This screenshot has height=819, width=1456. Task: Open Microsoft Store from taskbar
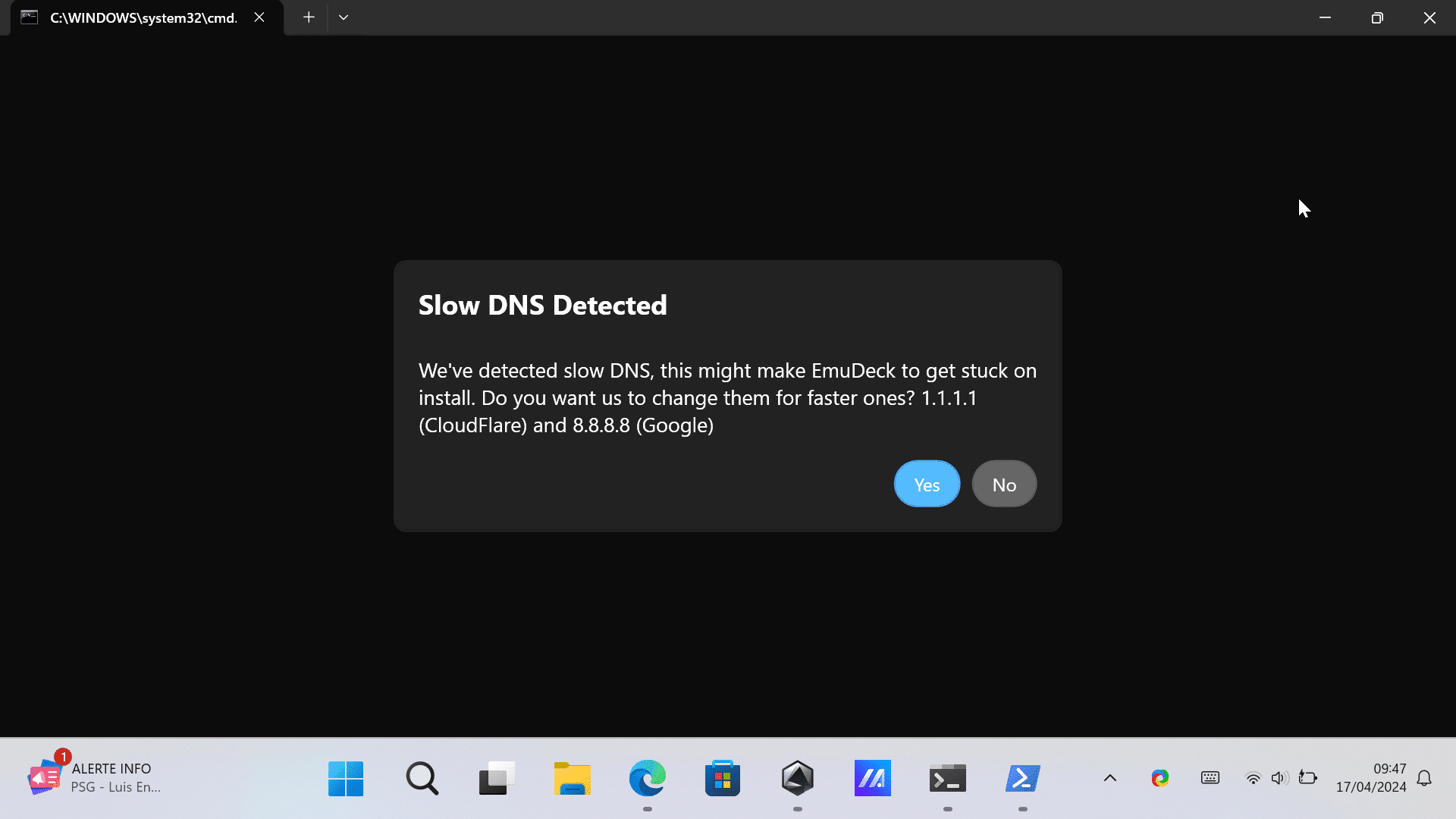point(722,778)
